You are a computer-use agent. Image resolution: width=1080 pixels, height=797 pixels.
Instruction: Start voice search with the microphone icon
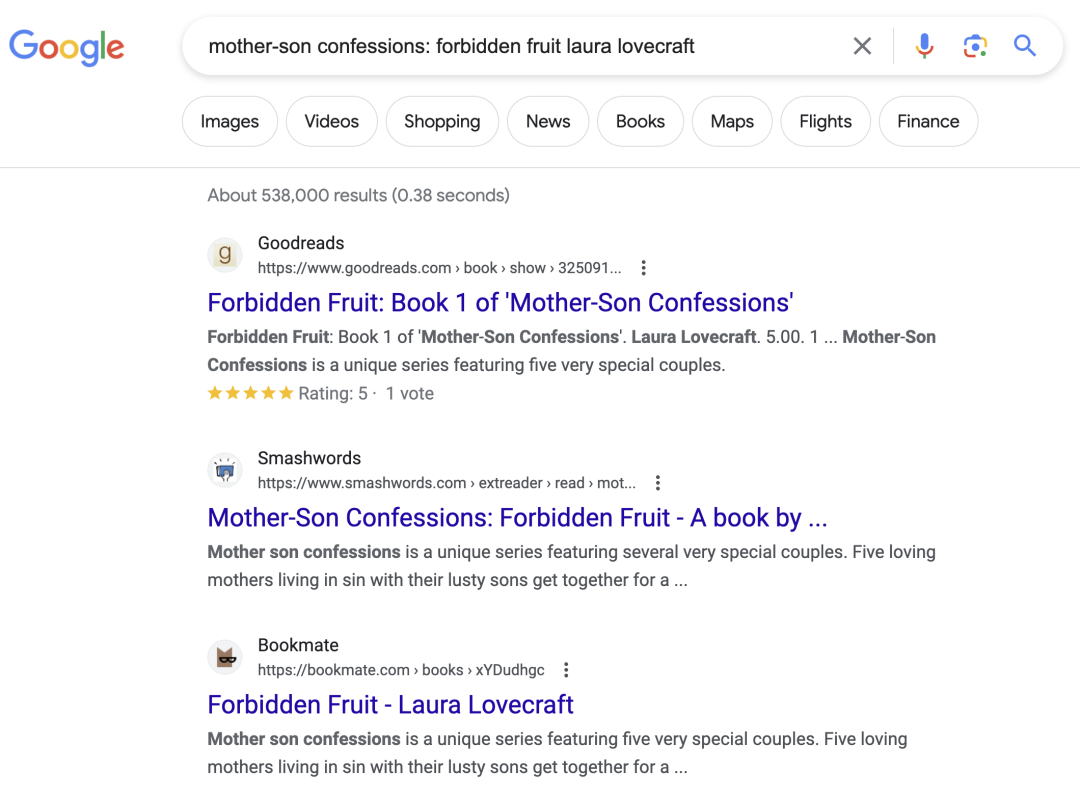coord(924,46)
